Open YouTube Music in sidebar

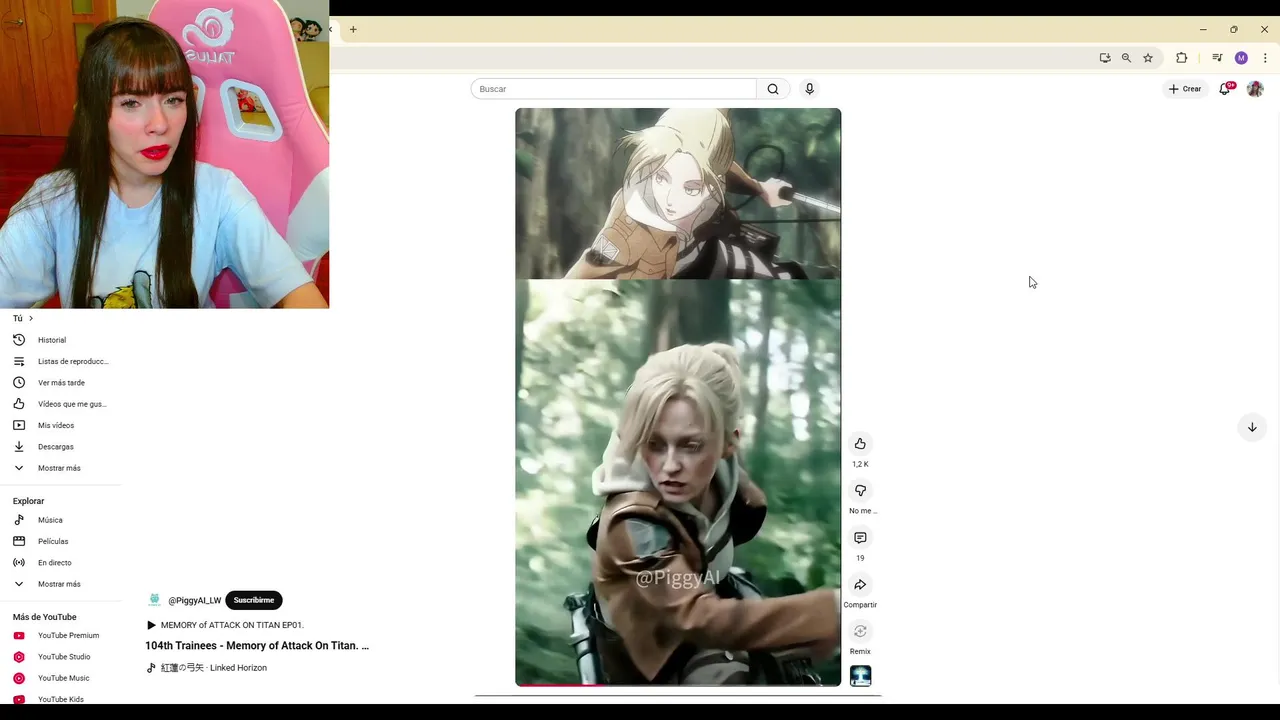[x=62, y=678]
